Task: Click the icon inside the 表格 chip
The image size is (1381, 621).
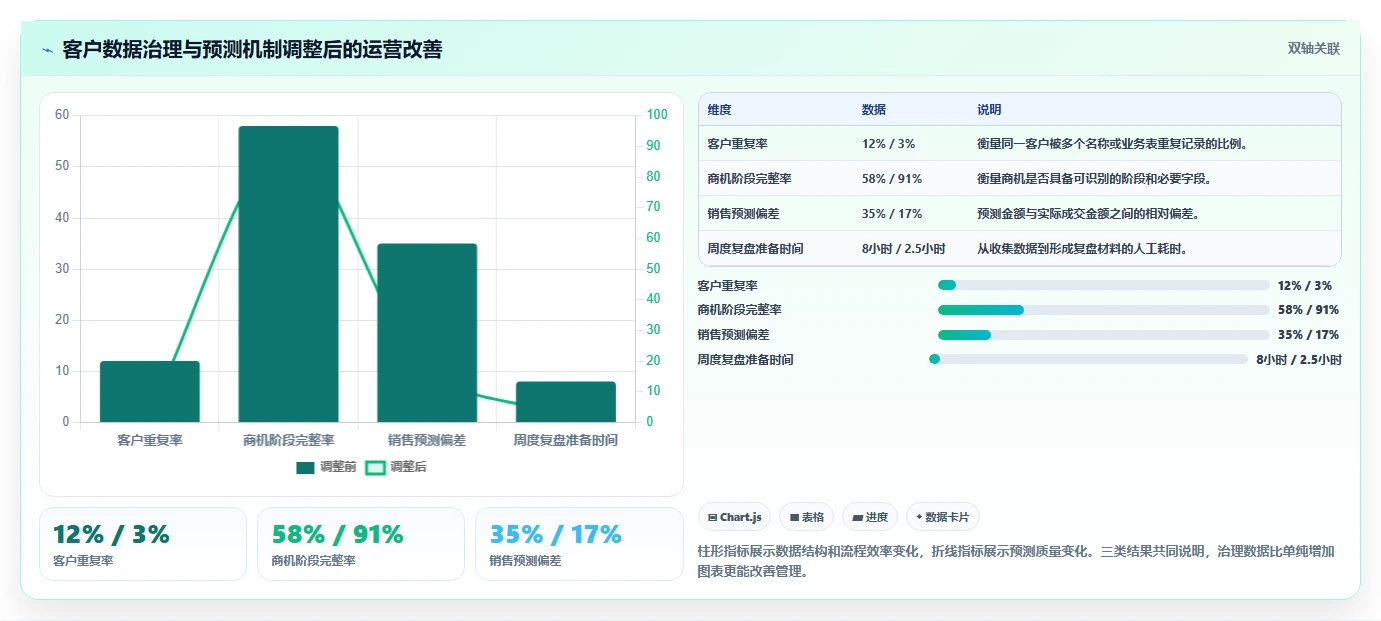Action: [794, 518]
